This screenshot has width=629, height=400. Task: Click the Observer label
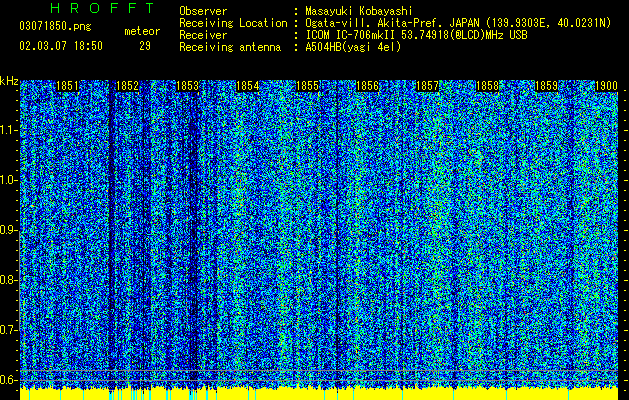coord(203,11)
